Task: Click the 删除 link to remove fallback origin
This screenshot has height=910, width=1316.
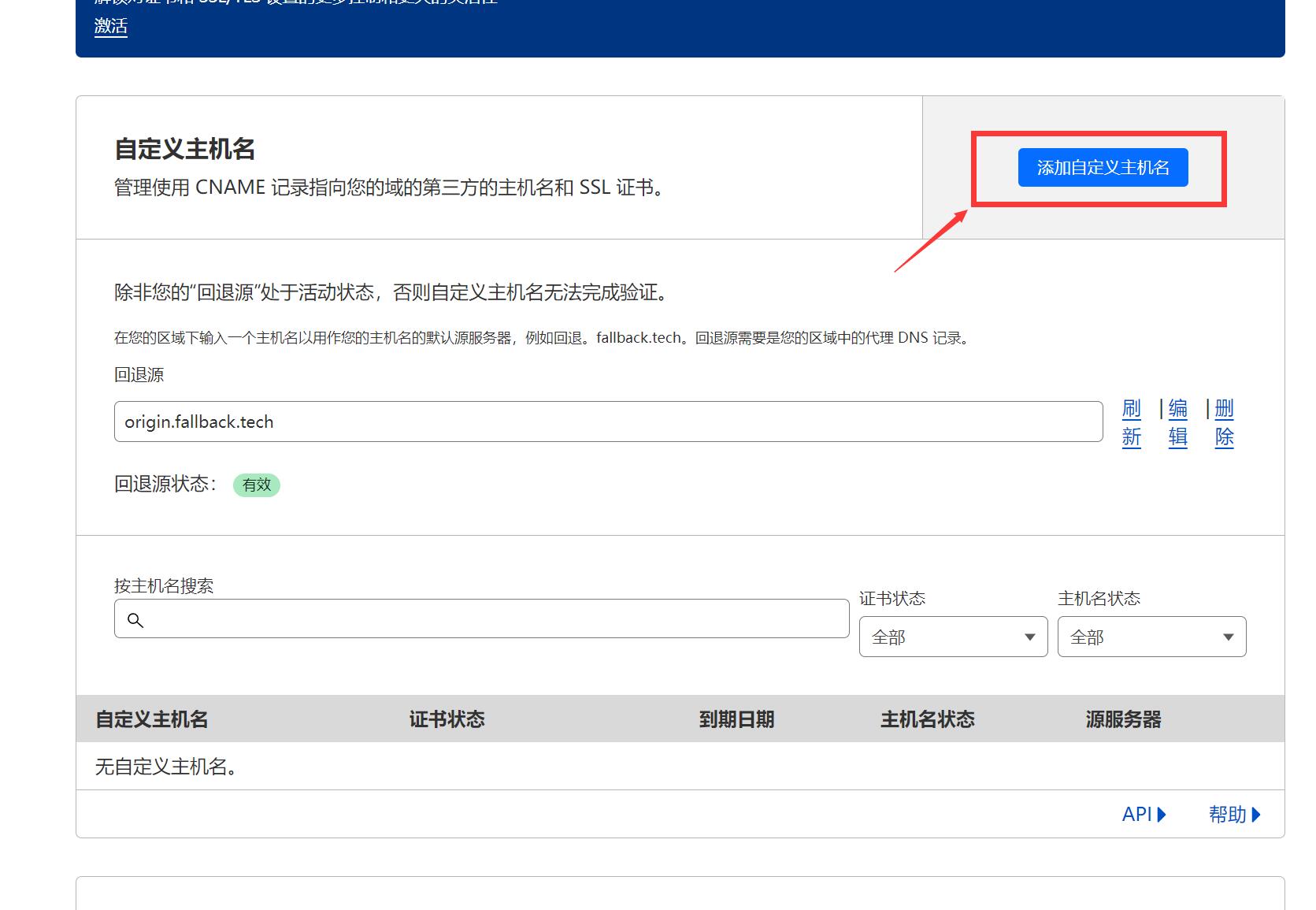Action: pyautogui.click(x=1224, y=423)
